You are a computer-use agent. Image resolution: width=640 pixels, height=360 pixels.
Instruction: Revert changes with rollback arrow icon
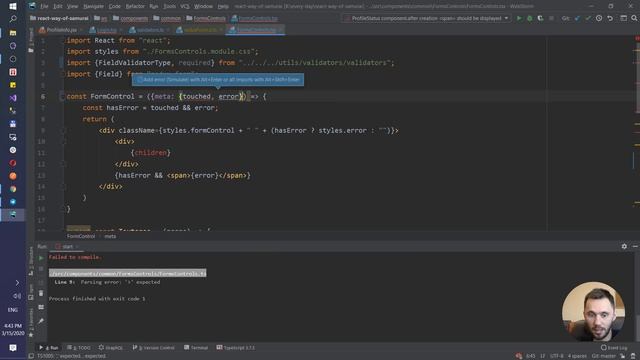pos(610,18)
